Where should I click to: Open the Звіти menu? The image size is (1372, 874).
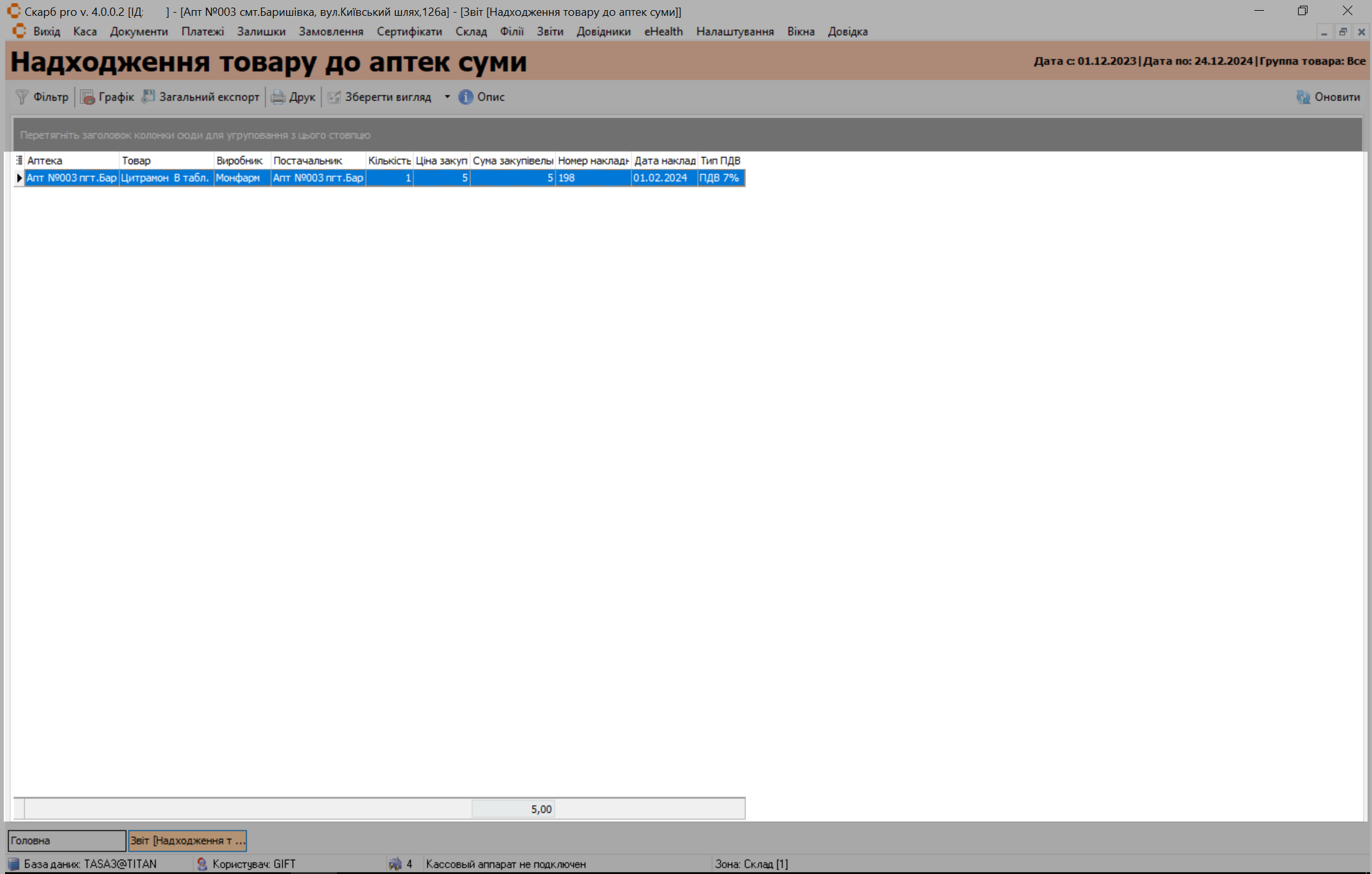point(549,32)
